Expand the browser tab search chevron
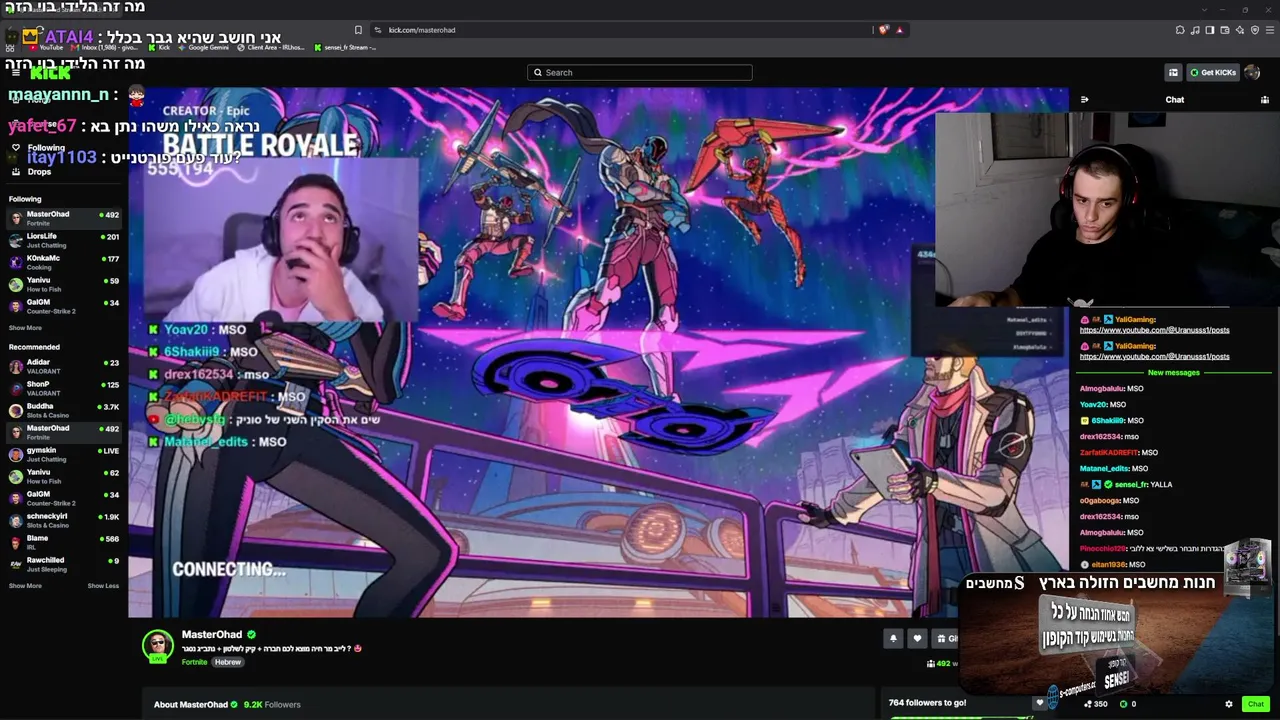This screenshot has width=1280, height=720. [1204, 9]
